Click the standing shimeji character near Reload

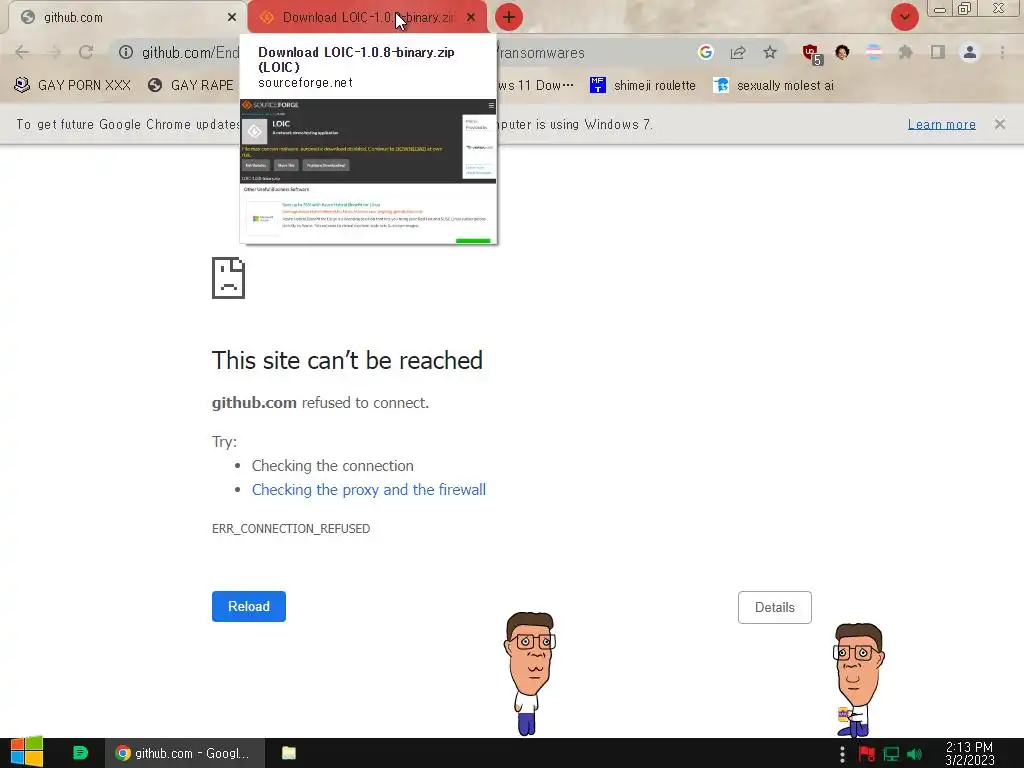530,673
